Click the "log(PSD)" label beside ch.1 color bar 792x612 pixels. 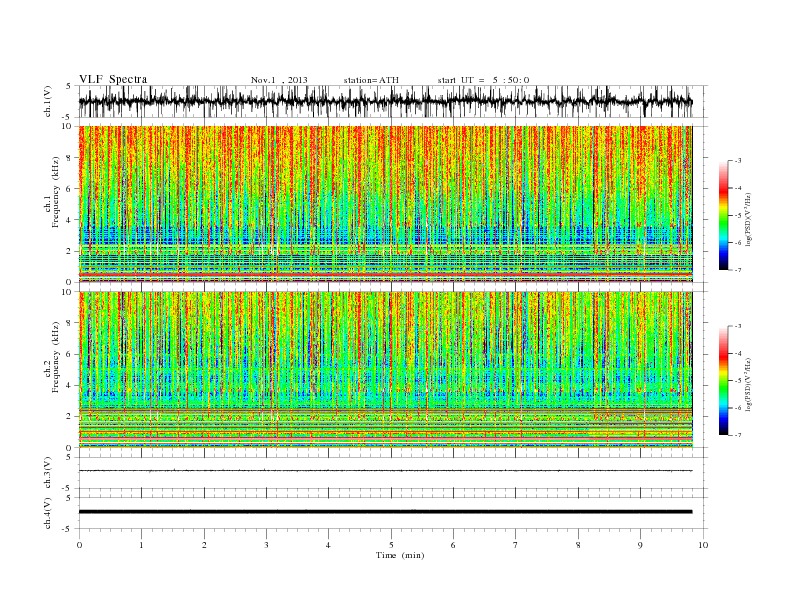[x=749, y=218]
